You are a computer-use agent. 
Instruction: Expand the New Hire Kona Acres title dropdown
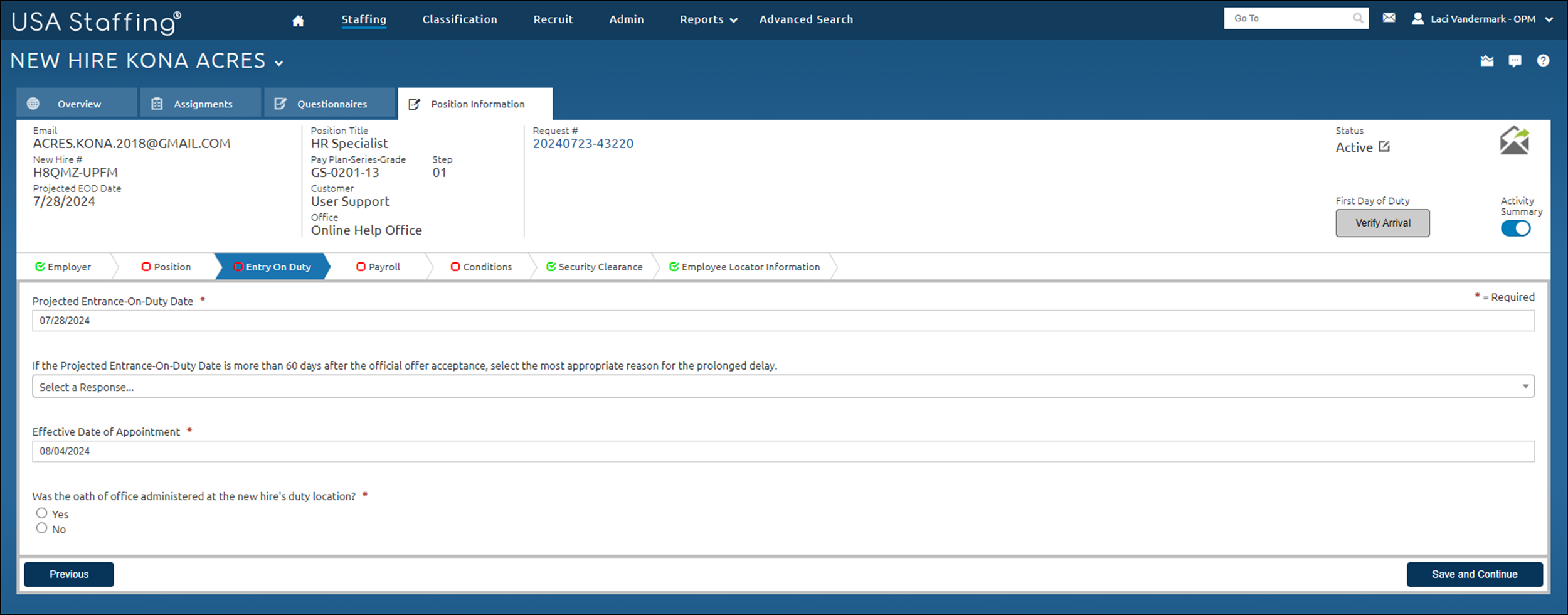279,63
